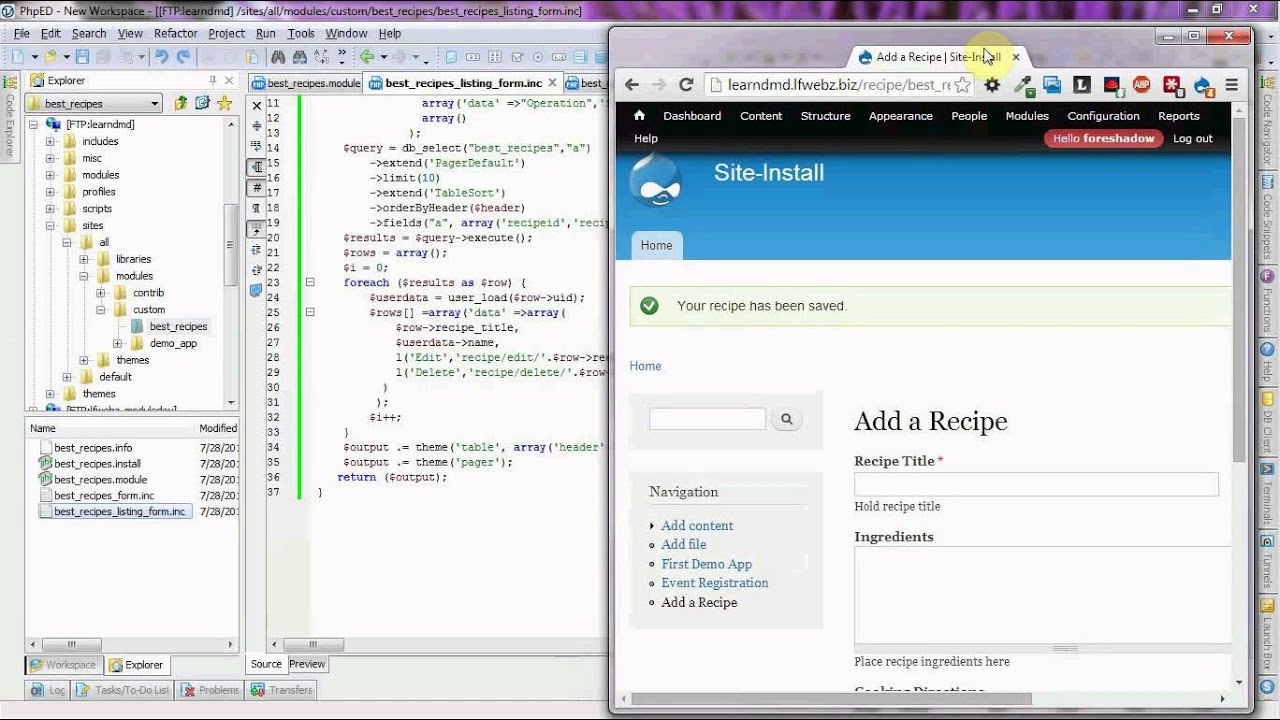Click the green navigate back arrow
This screenshot has height=720, width=1280.
coord(367,57)
